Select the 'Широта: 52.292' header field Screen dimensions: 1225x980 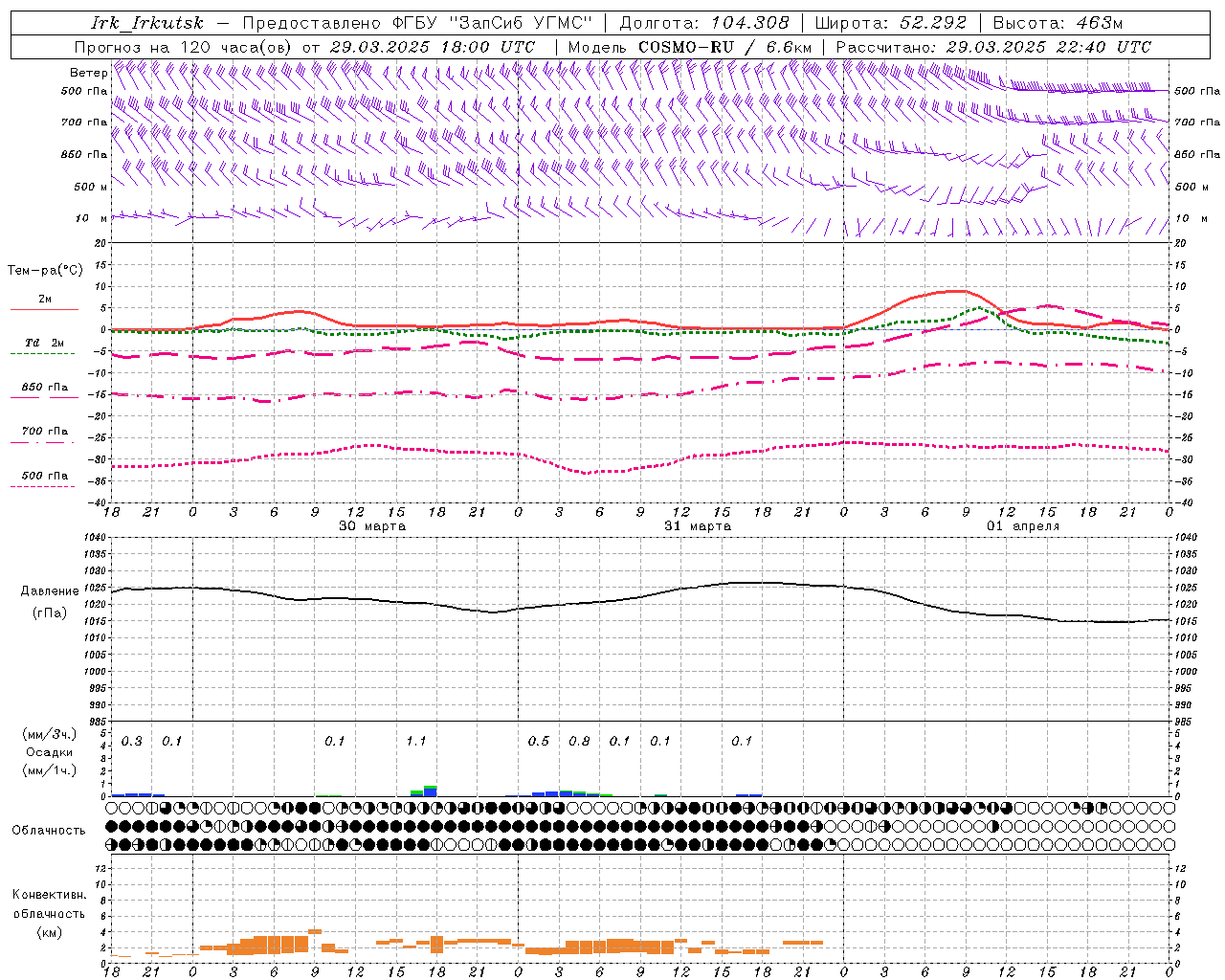(892, 23)
